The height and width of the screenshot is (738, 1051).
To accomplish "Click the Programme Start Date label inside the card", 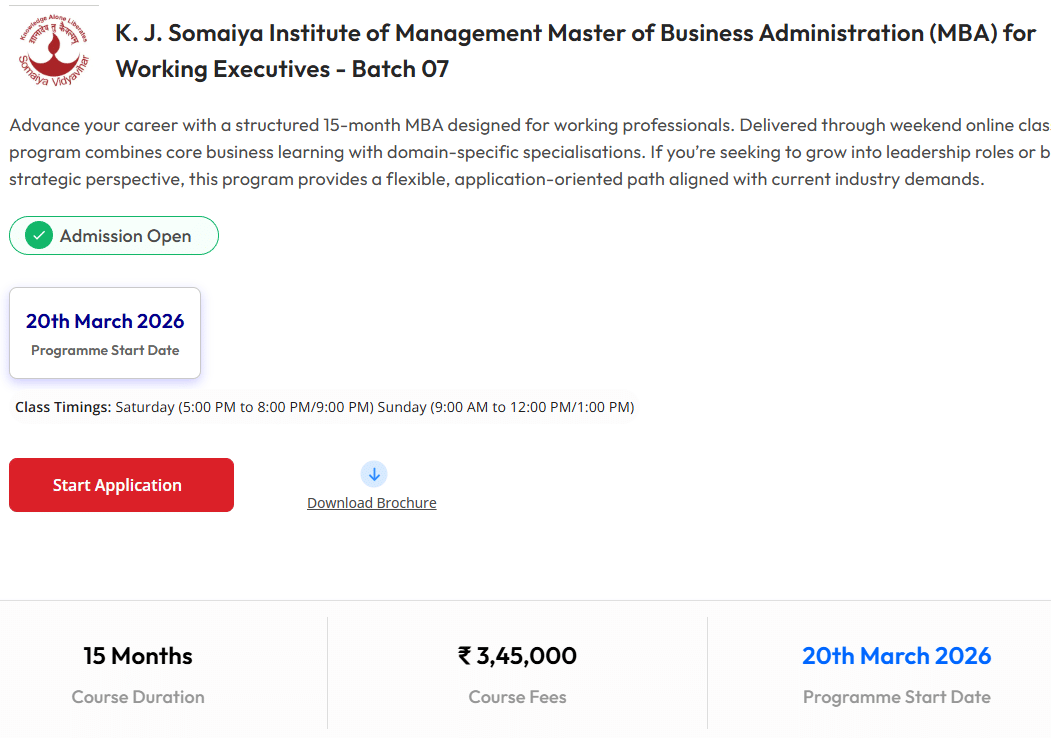I will point(105,351).
